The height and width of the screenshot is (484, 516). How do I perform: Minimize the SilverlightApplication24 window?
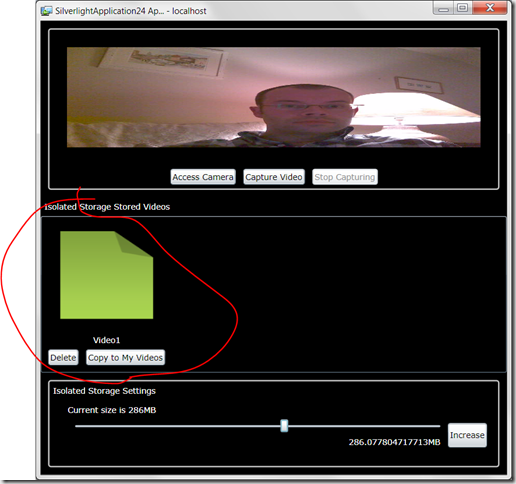coord(443,8)
